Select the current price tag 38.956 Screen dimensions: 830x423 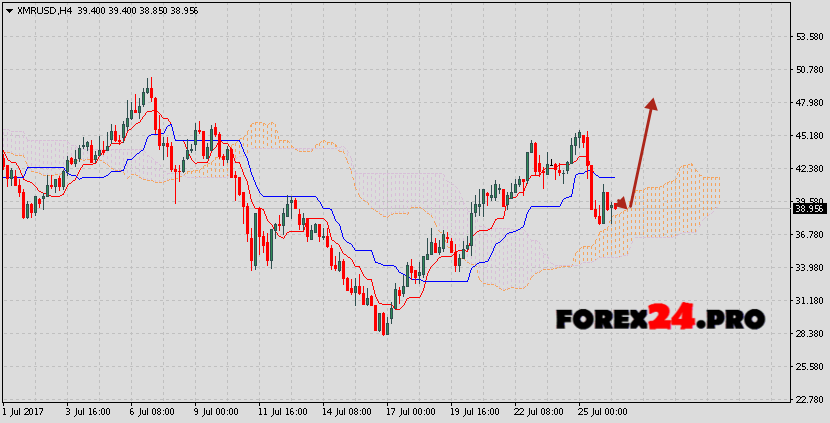[x=808, y=209]
